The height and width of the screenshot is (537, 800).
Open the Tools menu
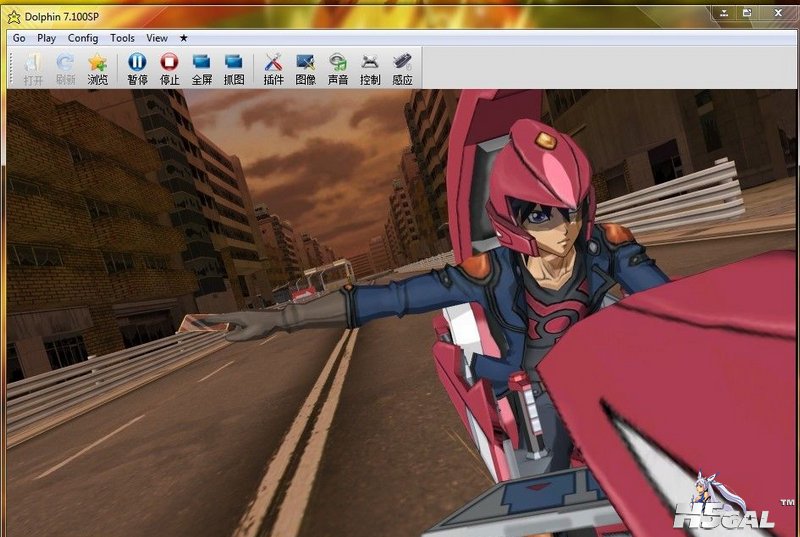pyautogui.click(x=122, y=38)
